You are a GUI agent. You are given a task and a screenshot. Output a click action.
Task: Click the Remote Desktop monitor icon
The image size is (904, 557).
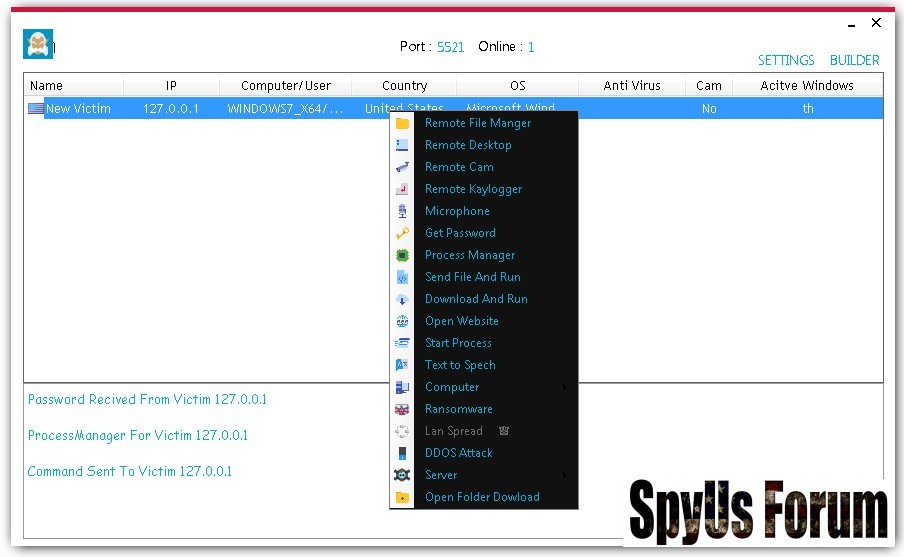coord(402,145)
